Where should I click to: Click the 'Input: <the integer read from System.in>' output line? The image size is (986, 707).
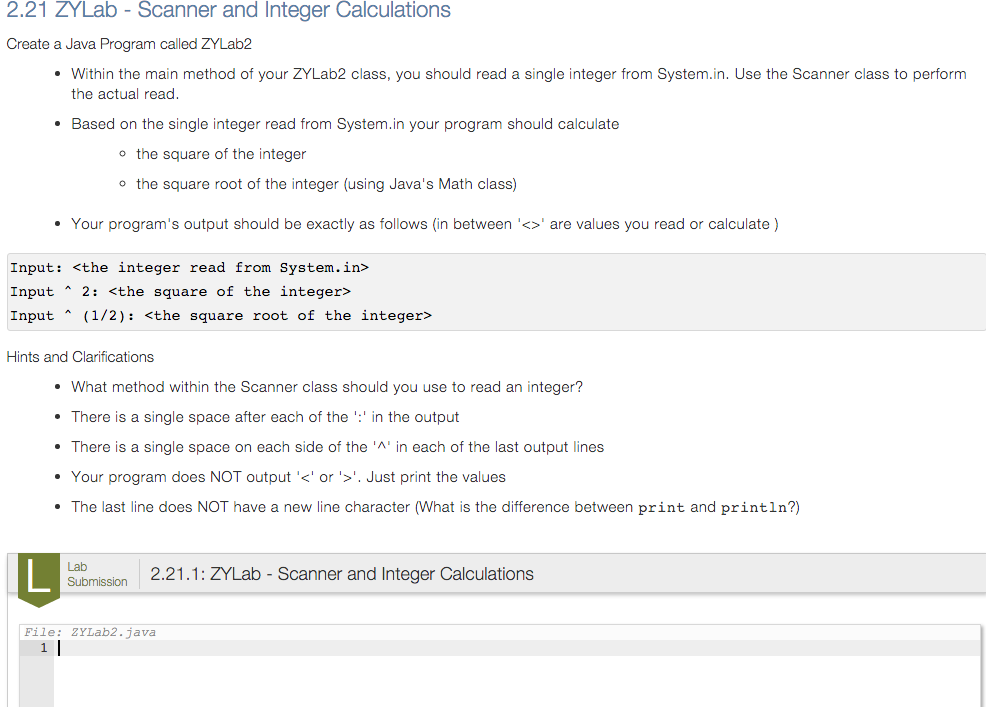point(190,267)
